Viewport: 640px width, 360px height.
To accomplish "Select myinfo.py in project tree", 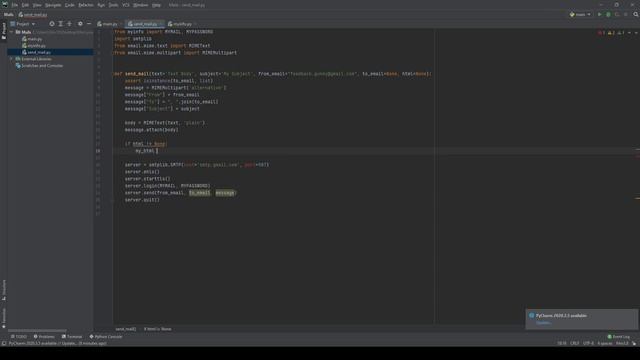I will (33, 45).
